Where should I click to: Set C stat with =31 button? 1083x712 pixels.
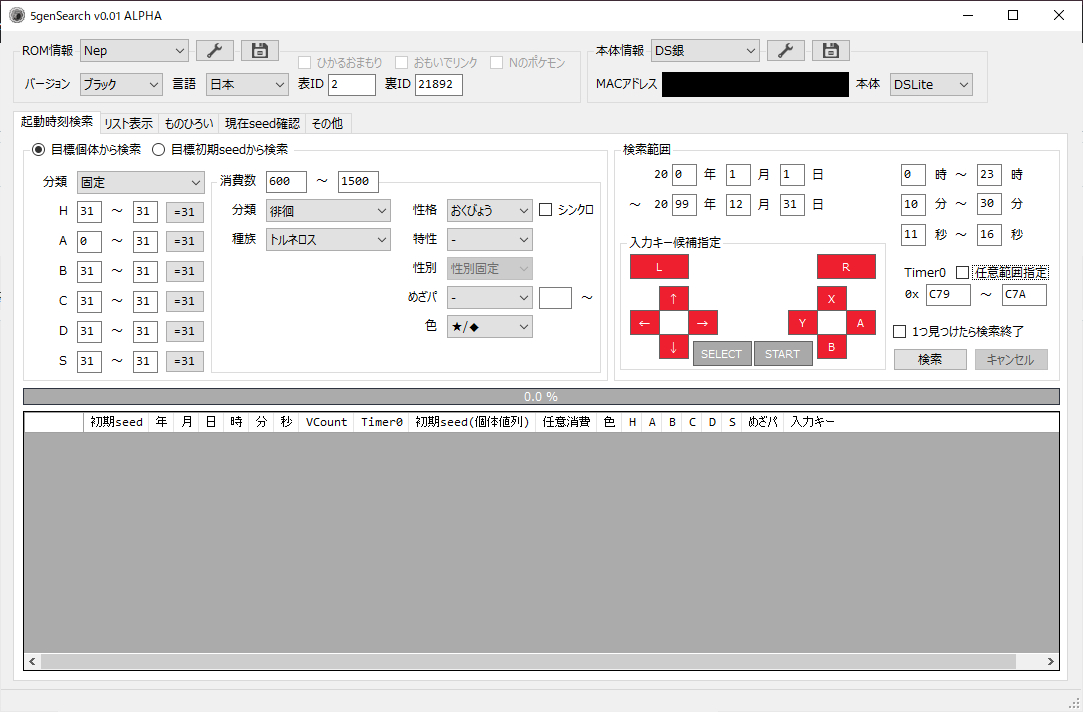click(184, 301)
